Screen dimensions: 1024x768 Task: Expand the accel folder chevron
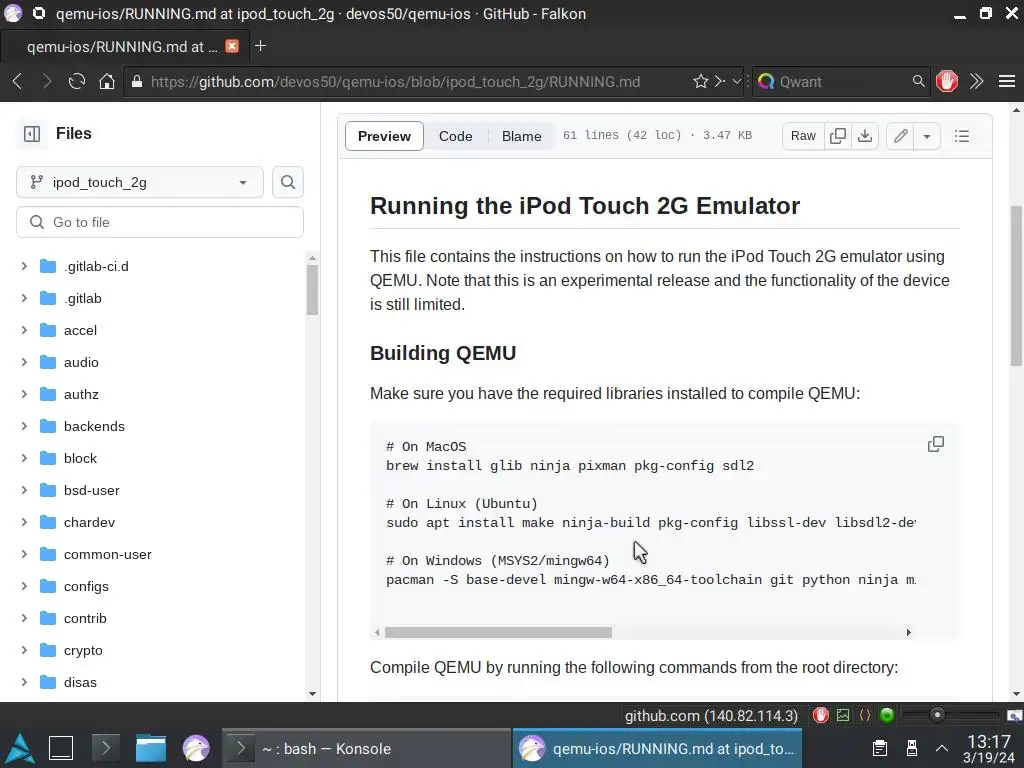point(24,330)
